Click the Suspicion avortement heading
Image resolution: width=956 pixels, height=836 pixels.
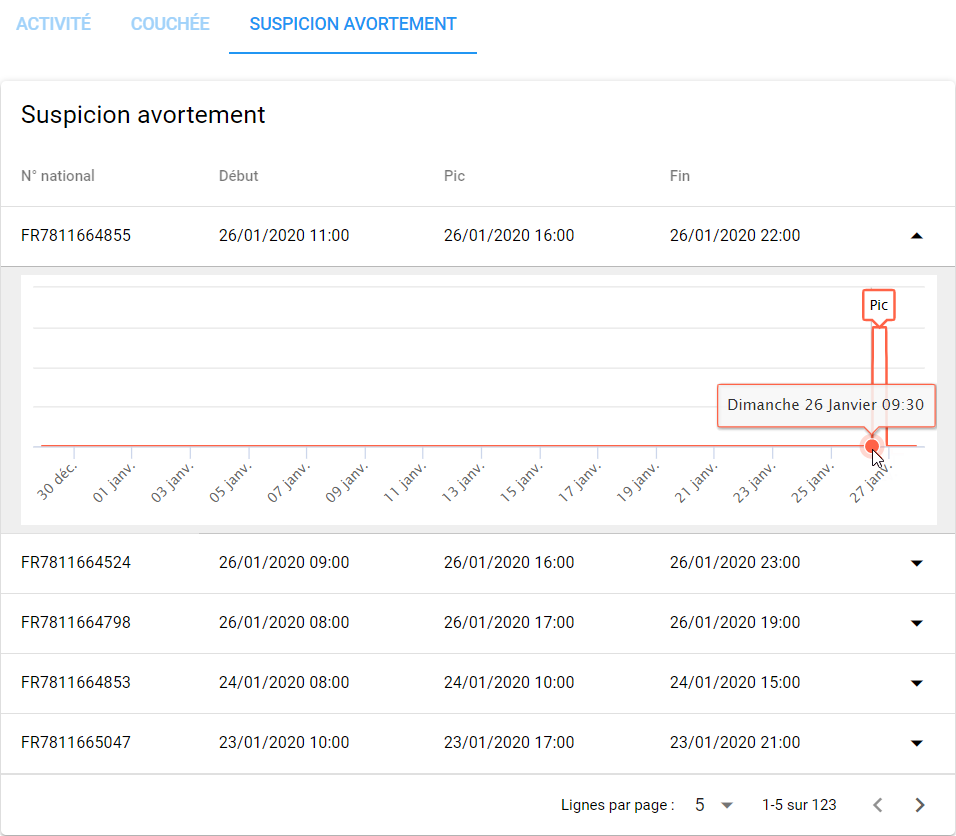click(143, 115)
